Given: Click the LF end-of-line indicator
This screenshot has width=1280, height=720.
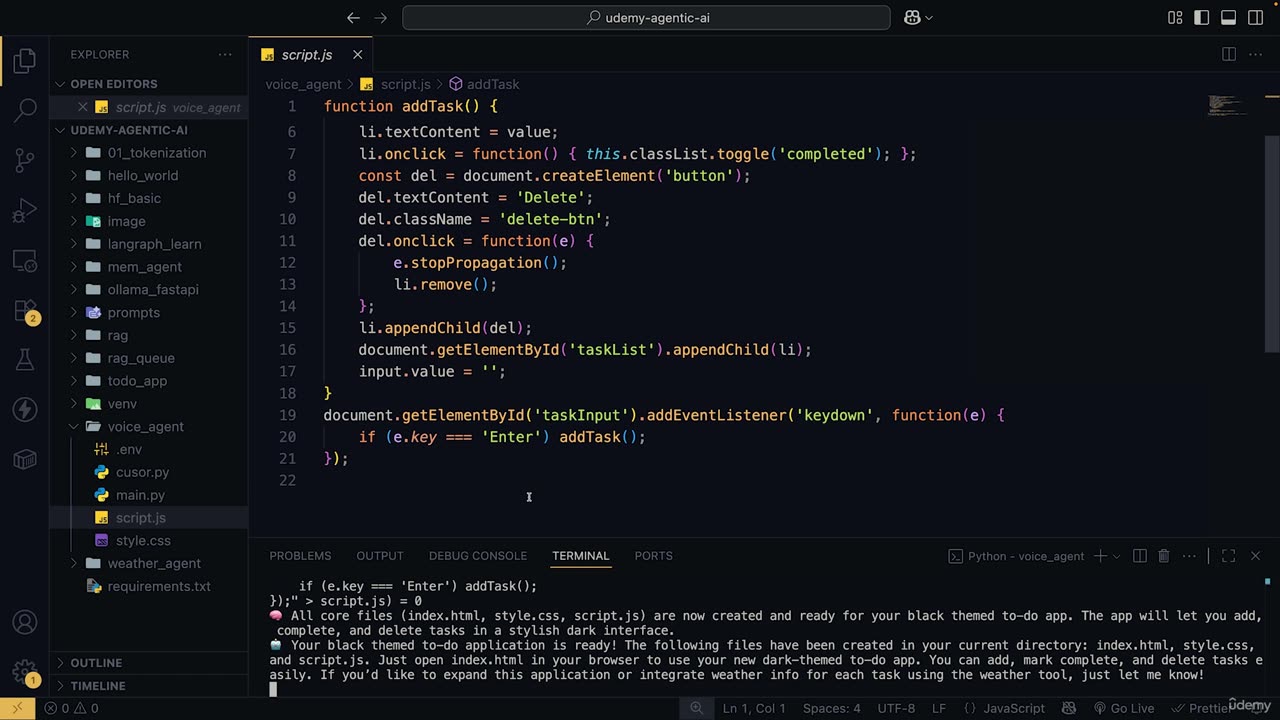Looking at the screenshot, I should pyautogui.click(x=939, y=708).
